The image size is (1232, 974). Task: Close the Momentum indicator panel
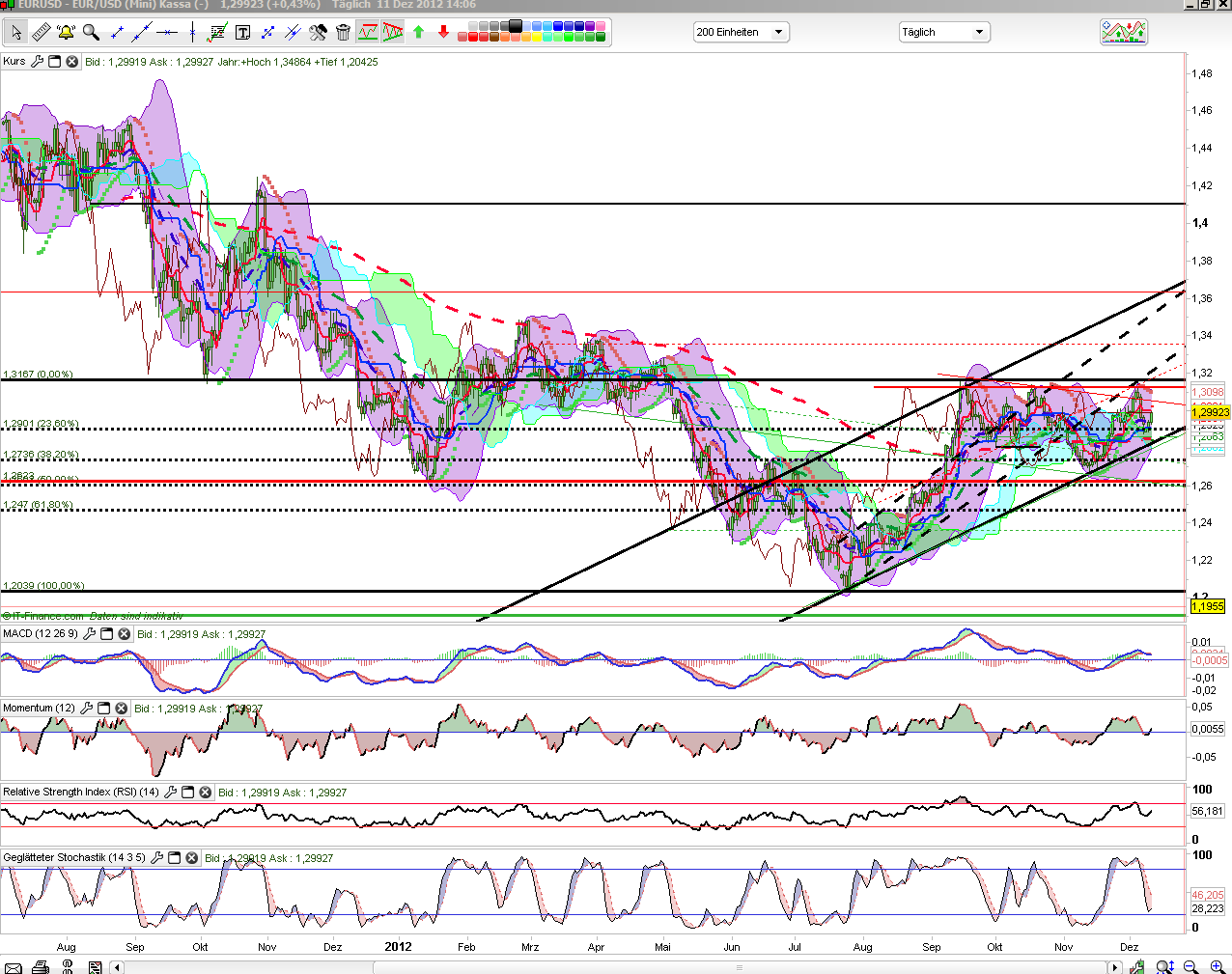pos(121,709)
